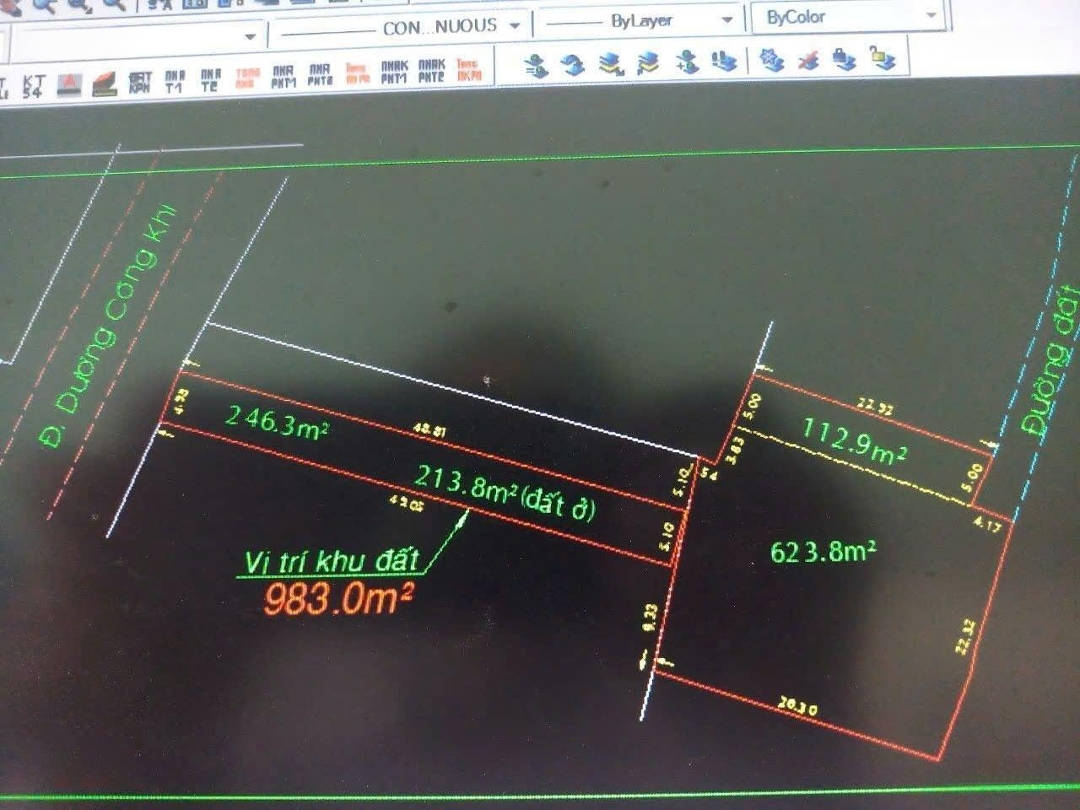Viewport: 1080px width, 810px height.
Task: Toggle Layer Off icon with red cross
Action: pos(808,62)
